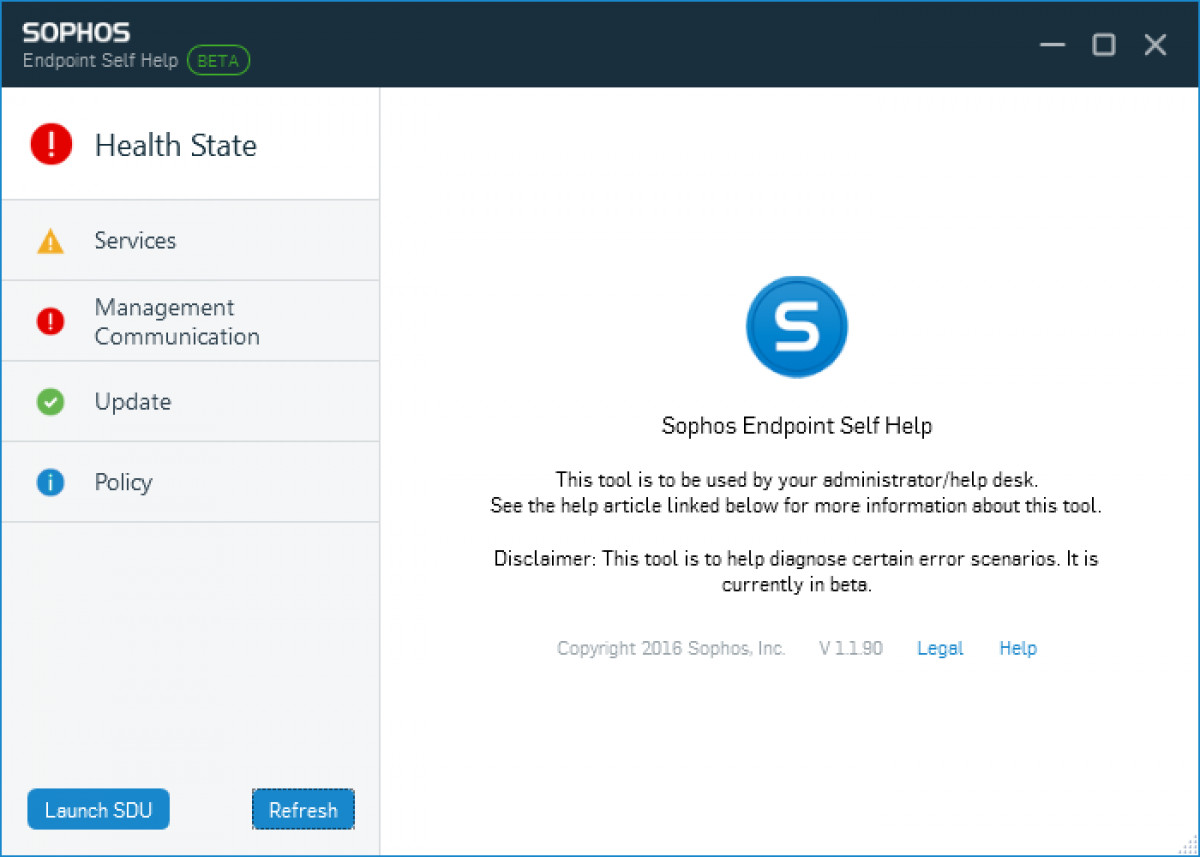Switch to the Update section
The width and height of the screenshot is (1200, 857).
(x=133, y=402)
